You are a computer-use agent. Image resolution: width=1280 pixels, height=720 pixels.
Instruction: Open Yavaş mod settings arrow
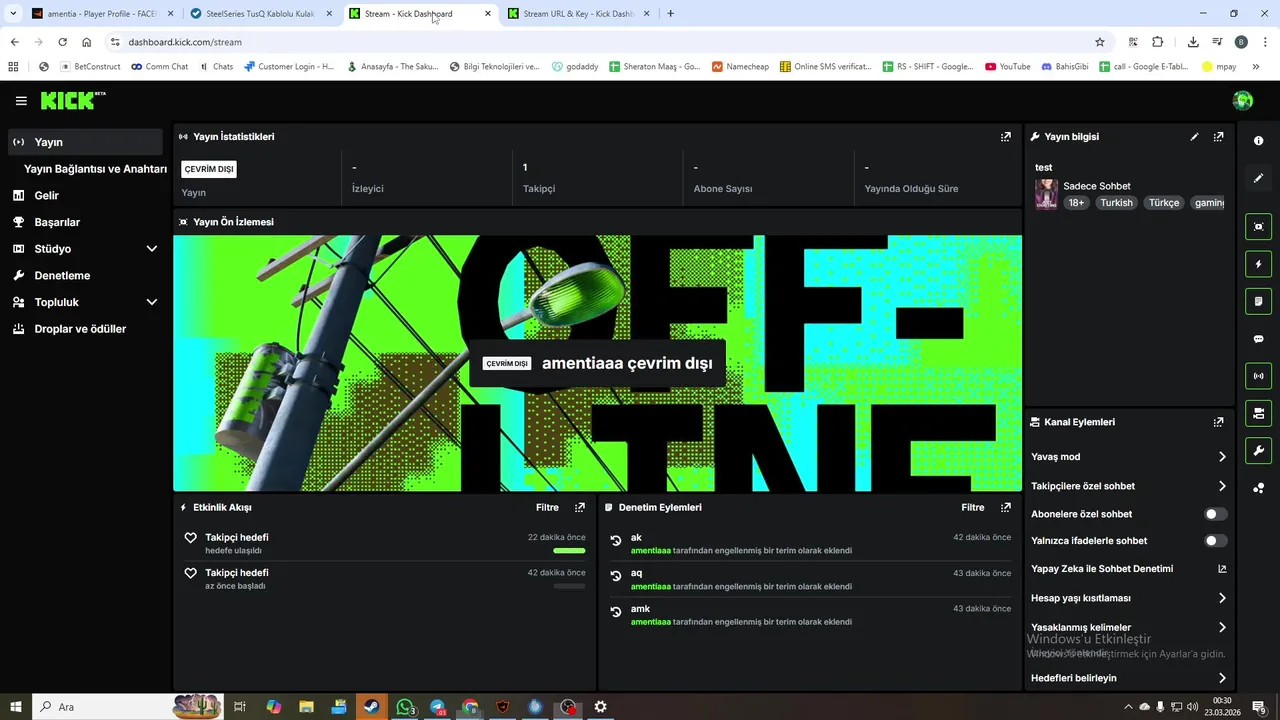[x=1222, y=457]
